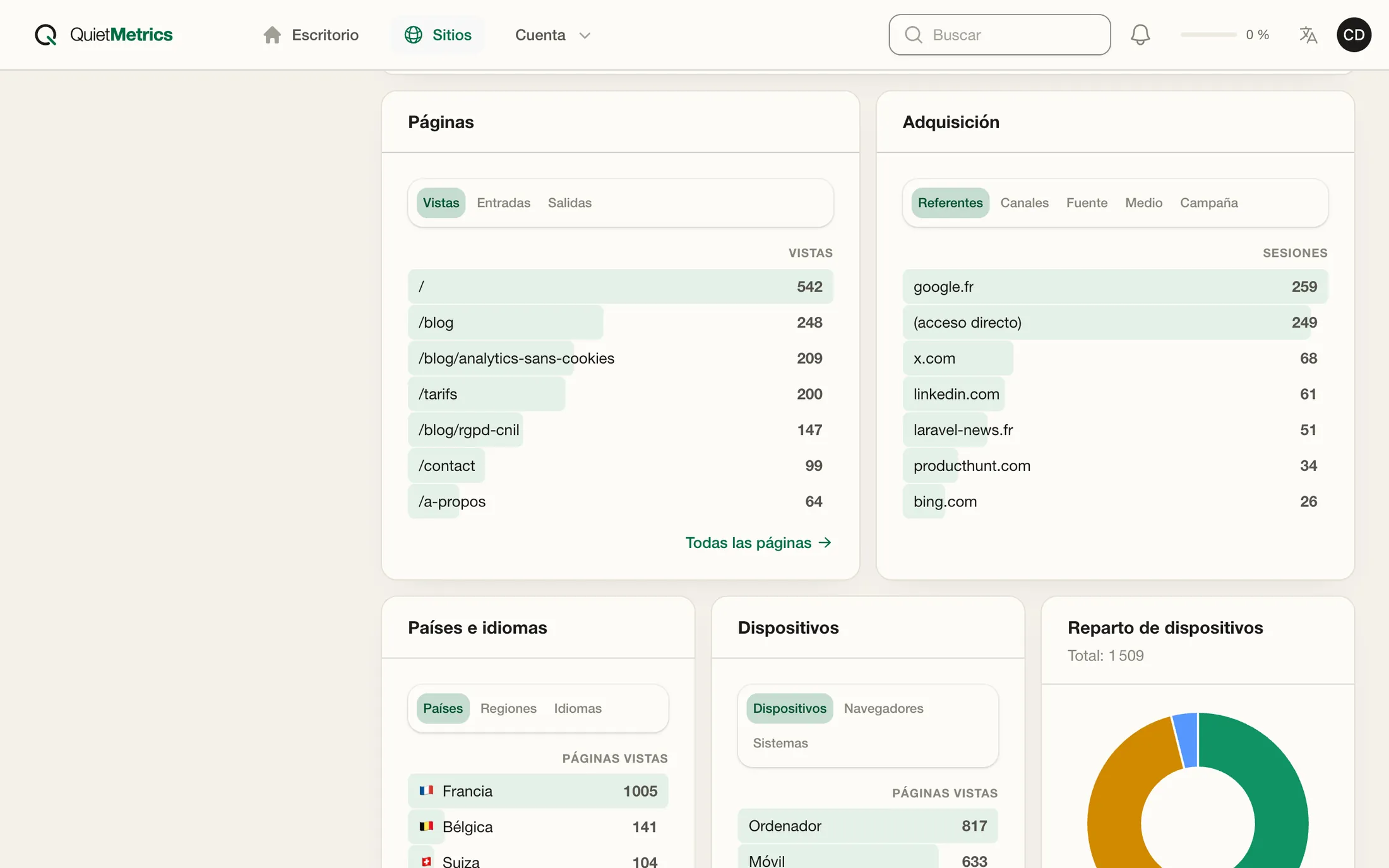
Task: Click the SESIONES column header
Action: 1295,253
